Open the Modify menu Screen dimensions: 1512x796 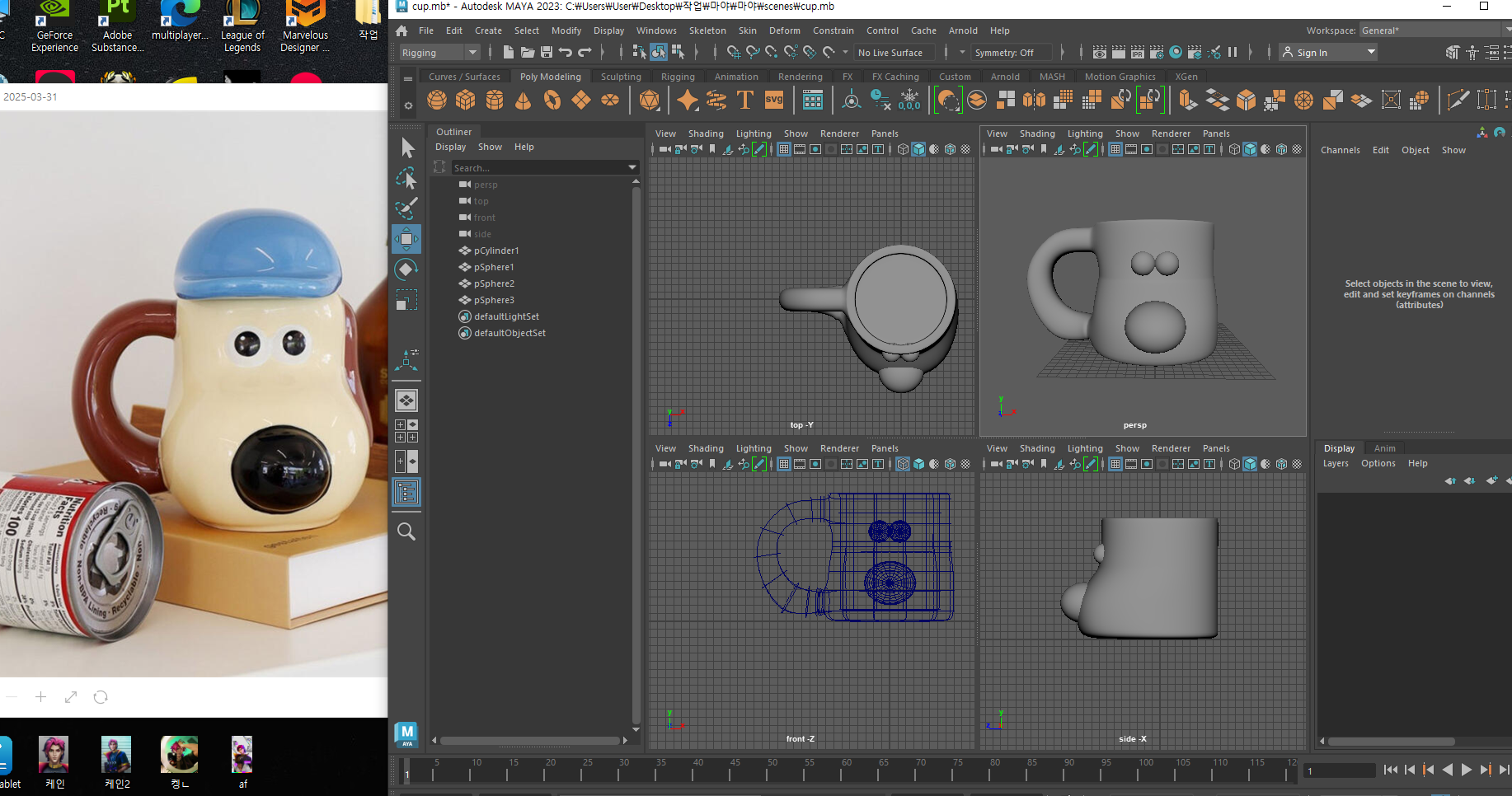coord(566,30)
